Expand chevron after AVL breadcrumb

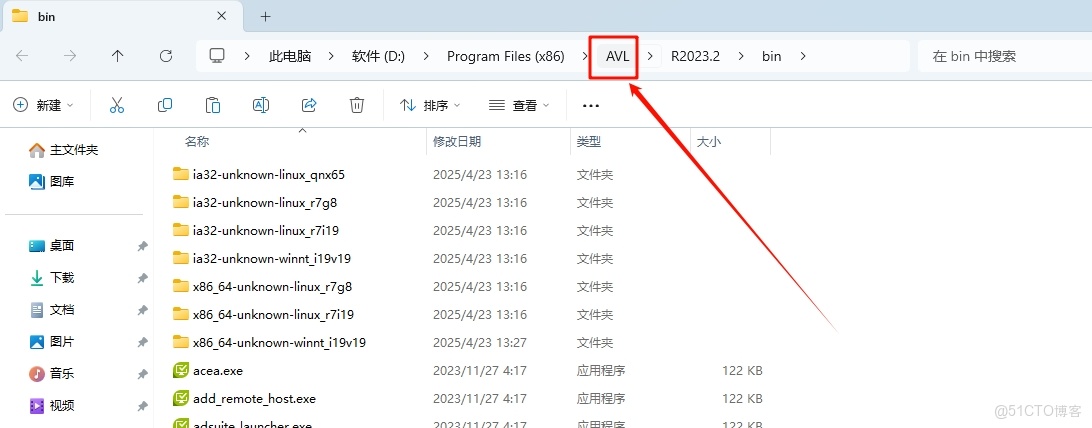(650, 56)
